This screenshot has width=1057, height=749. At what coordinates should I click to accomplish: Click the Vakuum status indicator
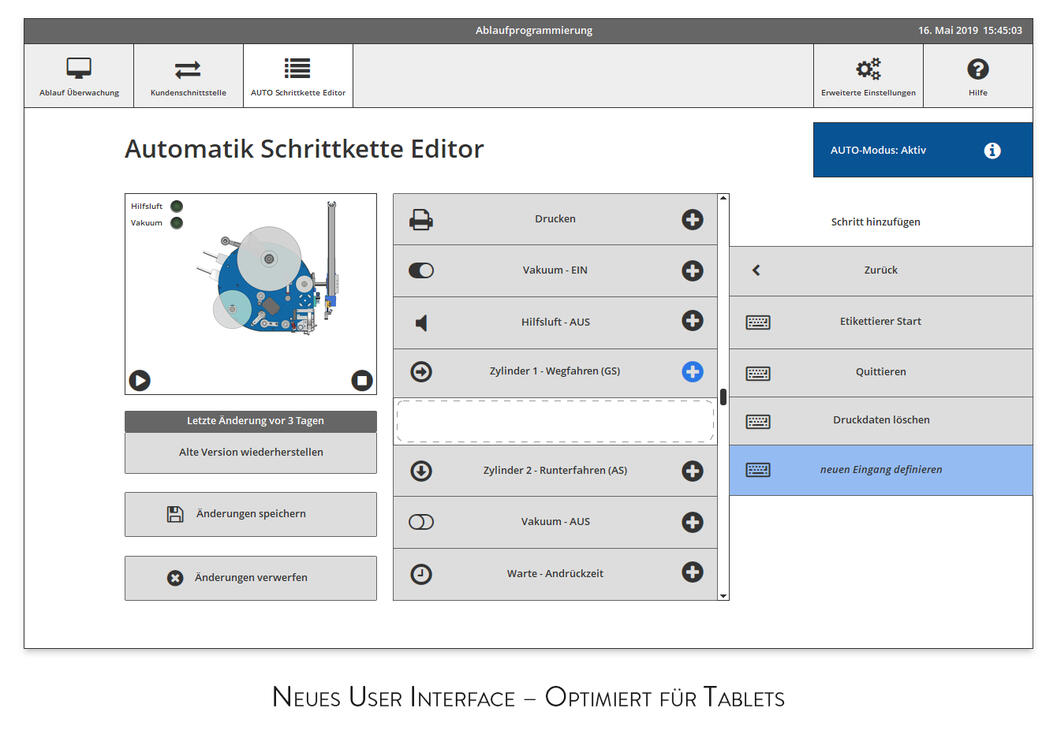pos(177,222)
